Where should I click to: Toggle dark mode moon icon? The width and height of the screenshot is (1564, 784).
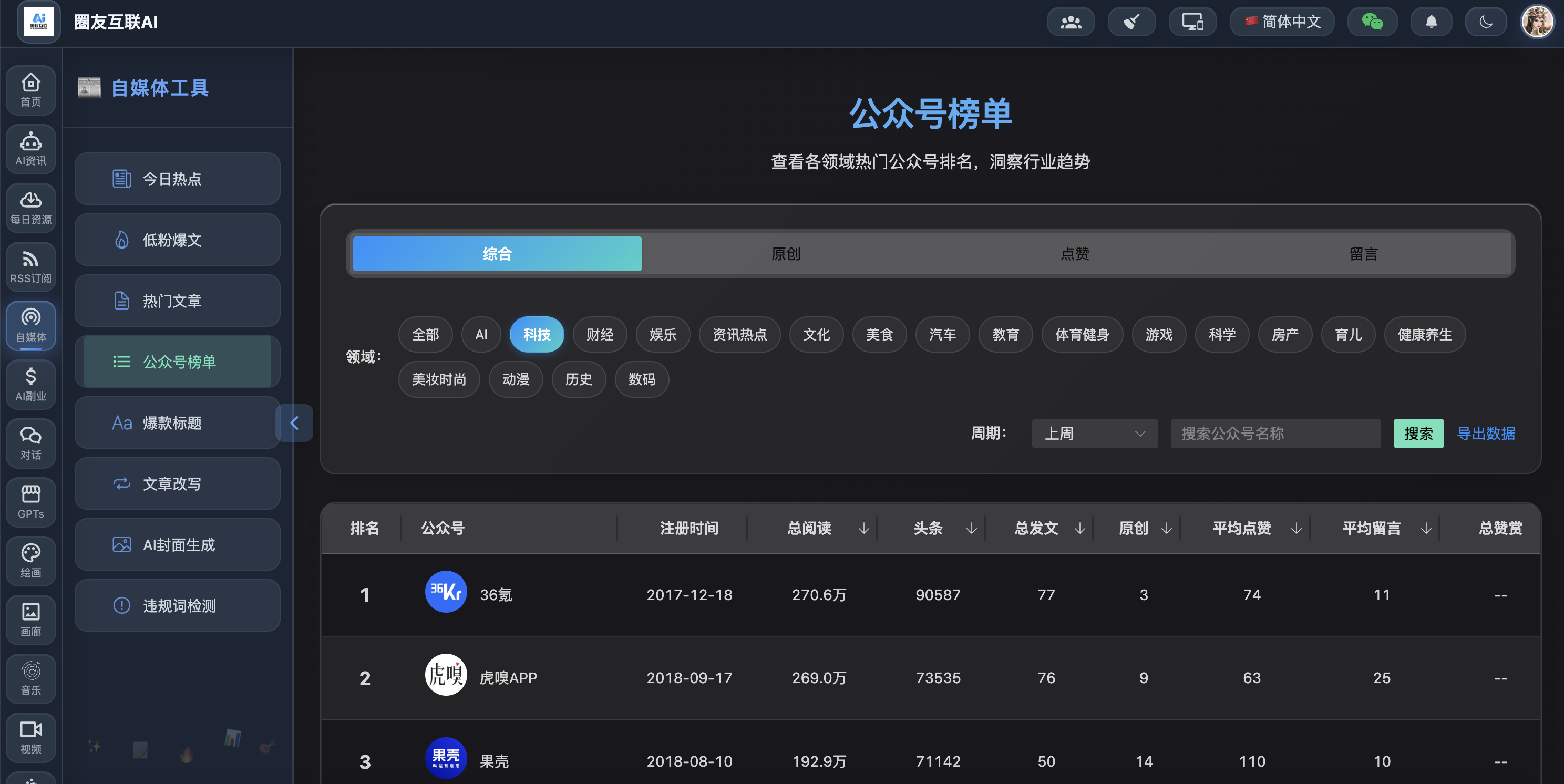[x=1486, y=23]
